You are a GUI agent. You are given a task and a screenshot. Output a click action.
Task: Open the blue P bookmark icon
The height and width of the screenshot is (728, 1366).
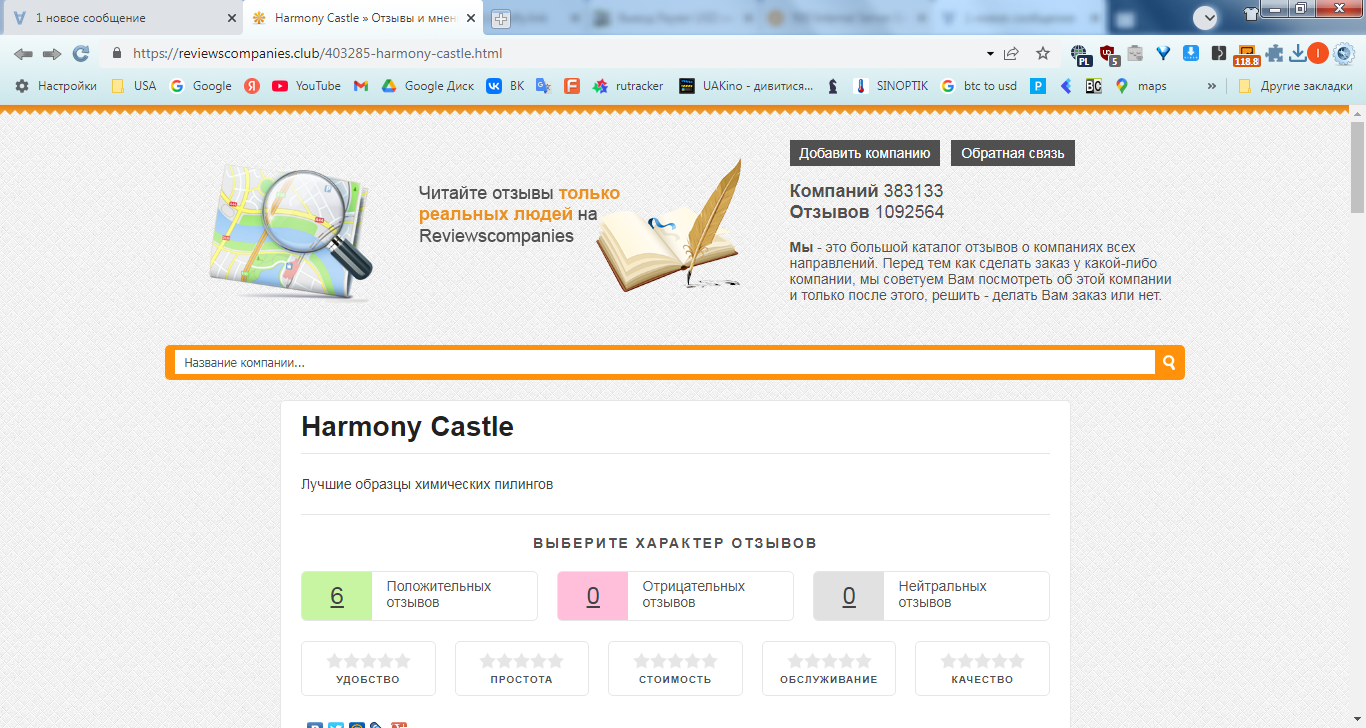tap(1039, 86)
